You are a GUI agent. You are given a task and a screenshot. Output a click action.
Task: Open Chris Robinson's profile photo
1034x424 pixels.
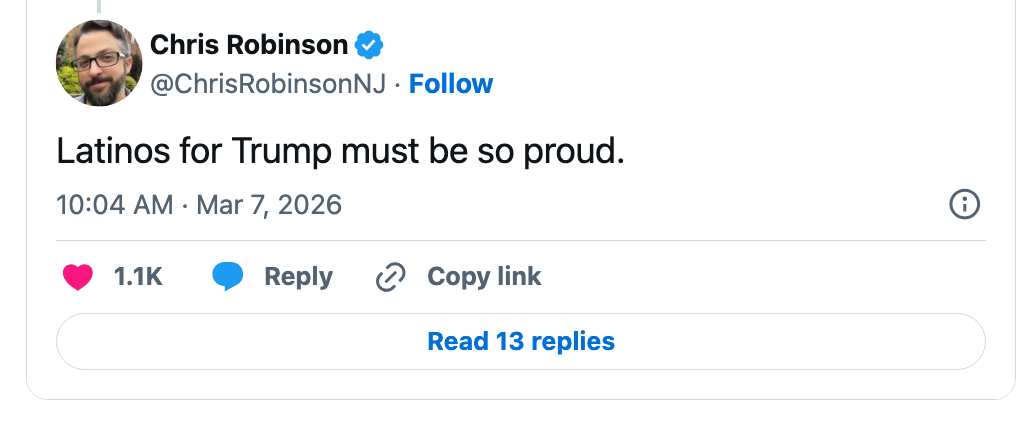point(98,63)
